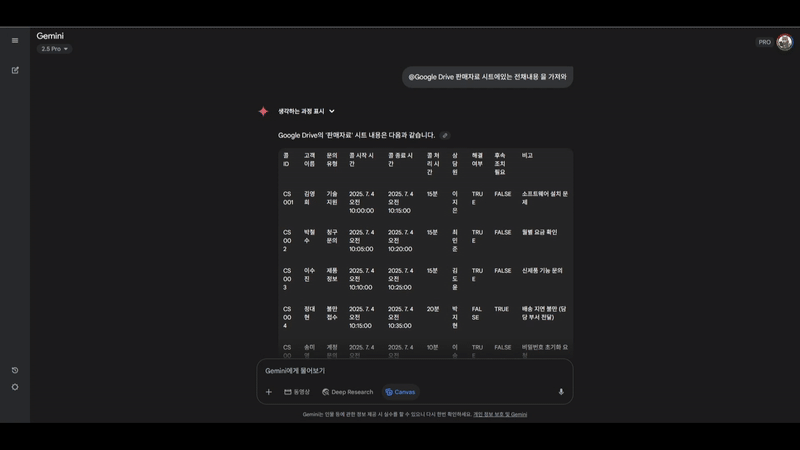Open settings icon at sidebar bottom
The image size is (800, 450).
pos(15,387)
